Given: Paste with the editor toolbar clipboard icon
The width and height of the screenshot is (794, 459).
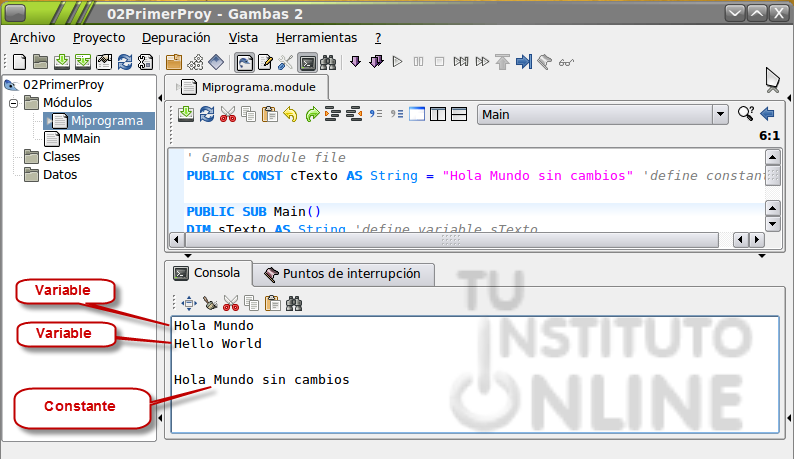Looking at the screenshot, I should coord(270,114).
